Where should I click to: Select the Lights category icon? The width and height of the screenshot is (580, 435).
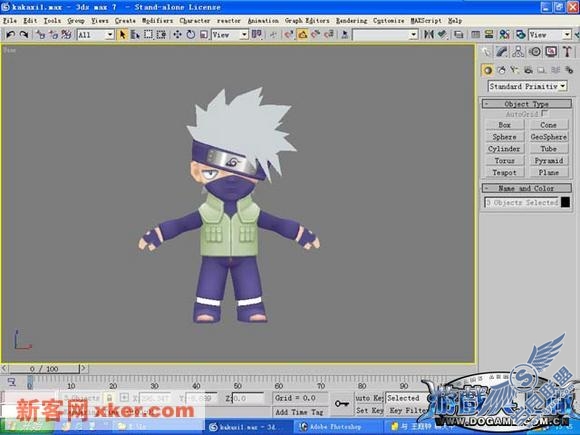[x=515, y=70]
